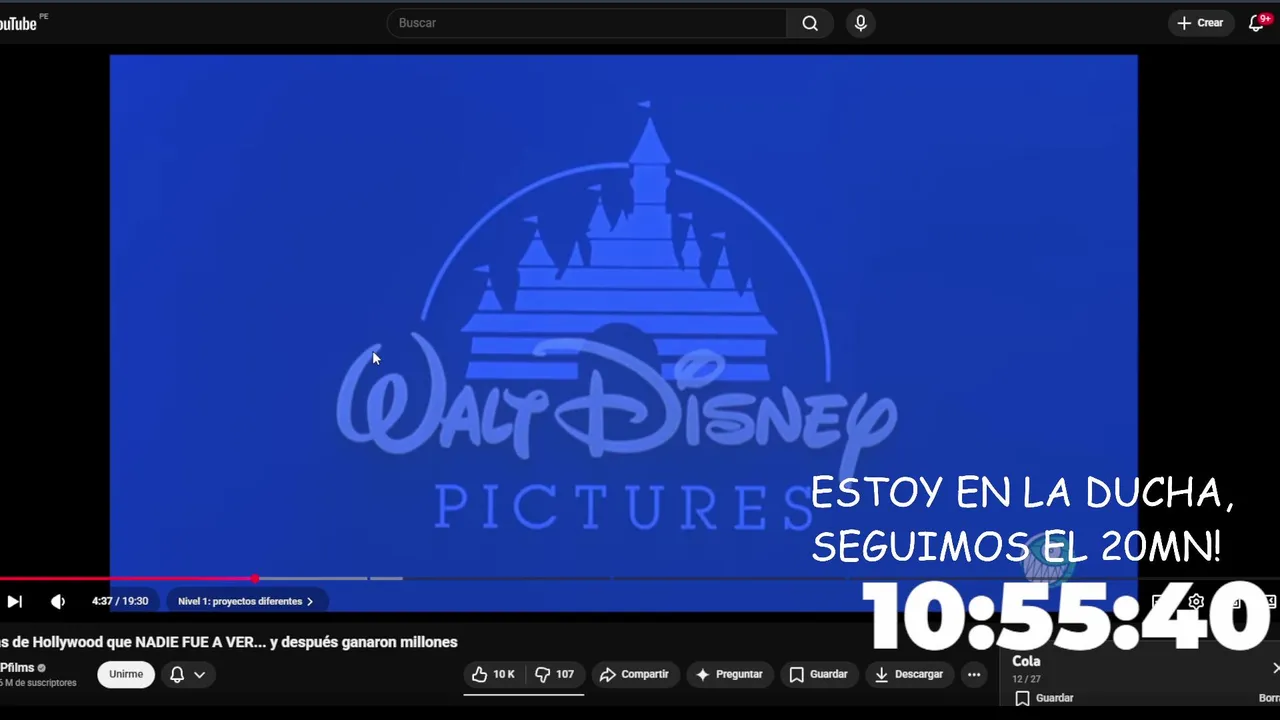Activate voice search microphone
1280x720 pixels.
click(861, 23)
